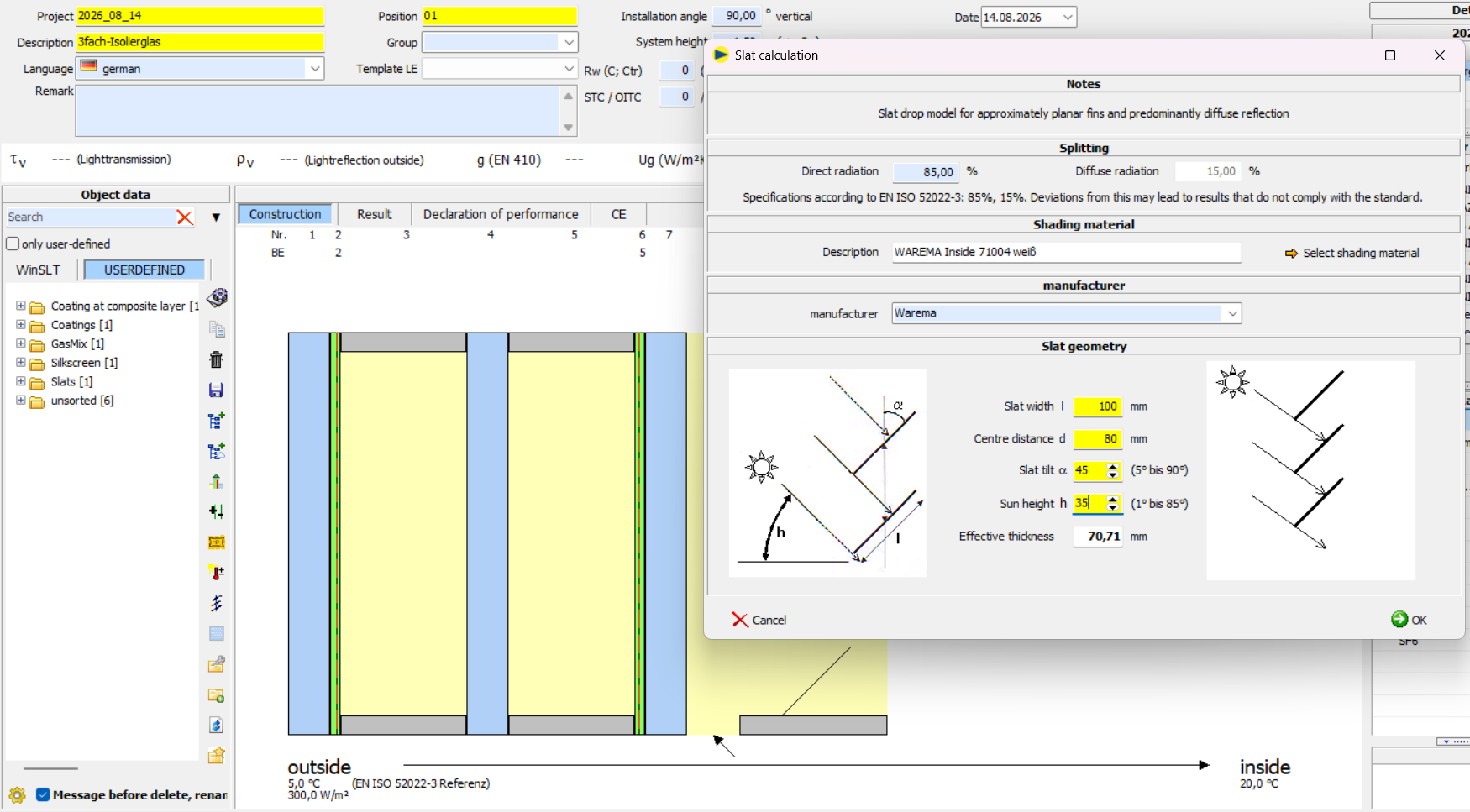Click the slat preview diagram on right

1310,470
